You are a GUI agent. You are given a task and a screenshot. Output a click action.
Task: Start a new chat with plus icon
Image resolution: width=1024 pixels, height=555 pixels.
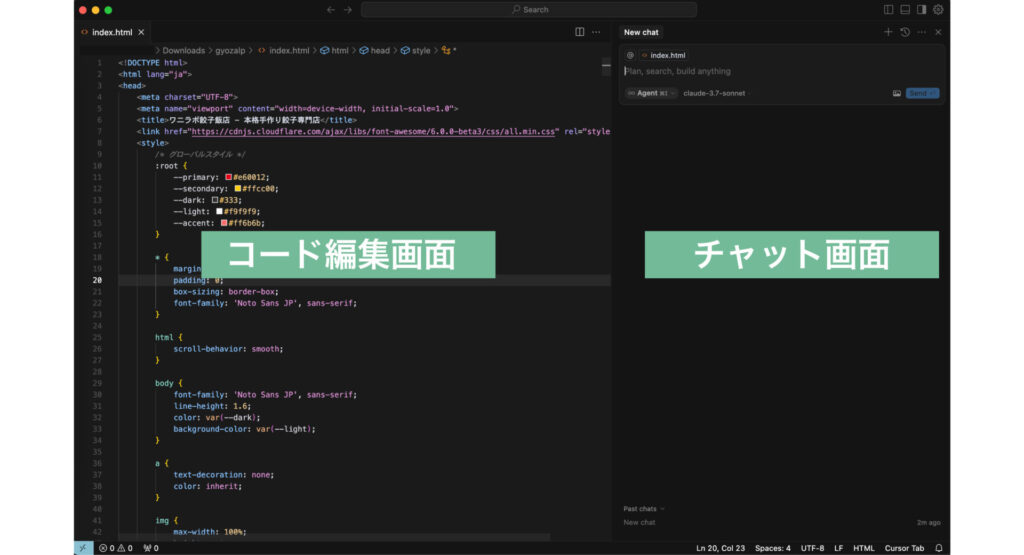[x=888, y=32]
